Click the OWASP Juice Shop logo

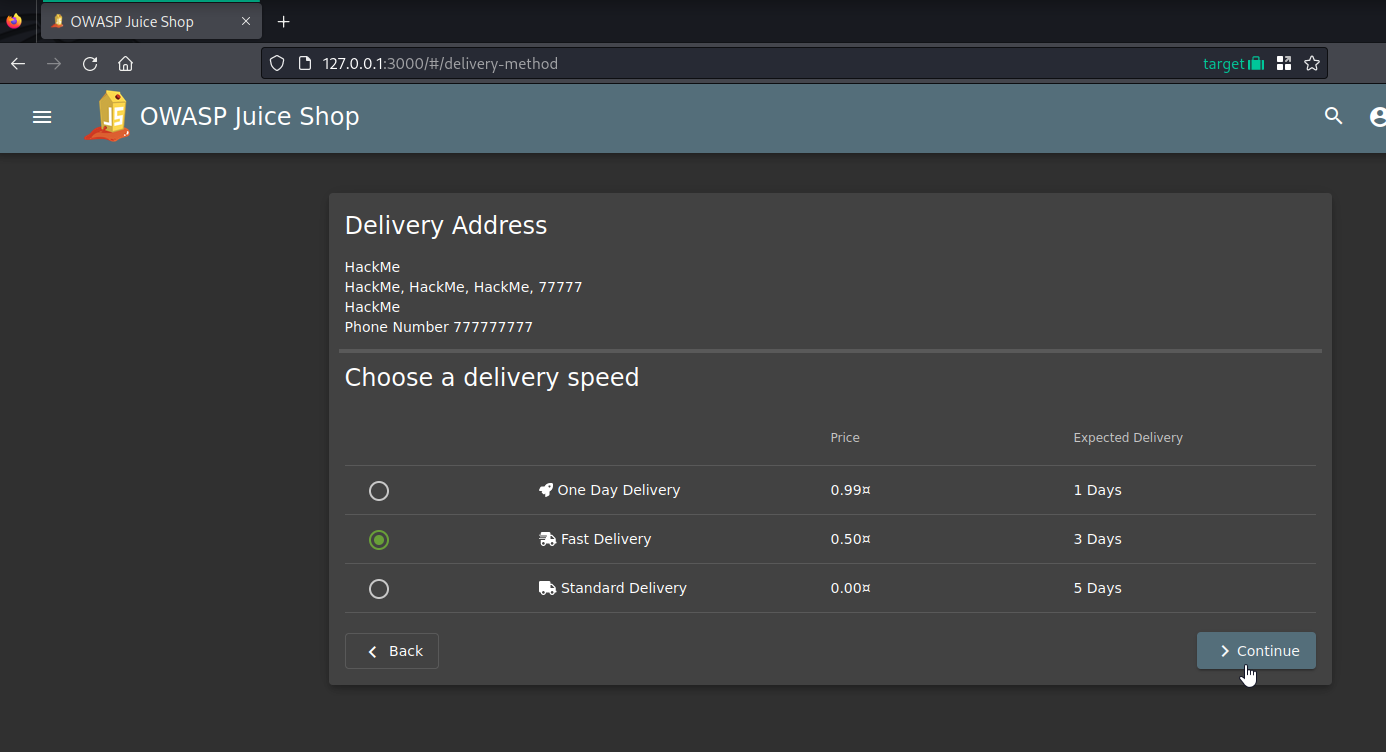tap(108, 116)
